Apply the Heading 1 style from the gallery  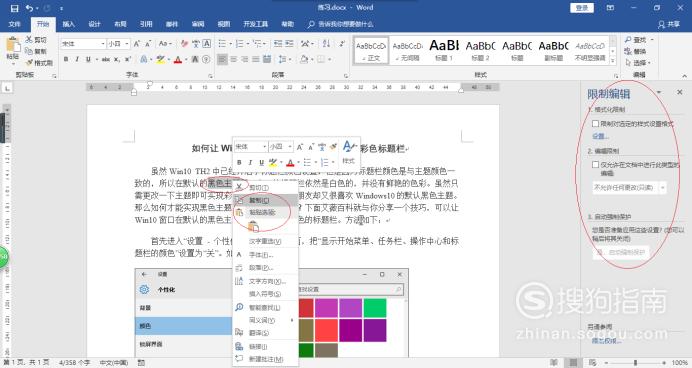444,50
